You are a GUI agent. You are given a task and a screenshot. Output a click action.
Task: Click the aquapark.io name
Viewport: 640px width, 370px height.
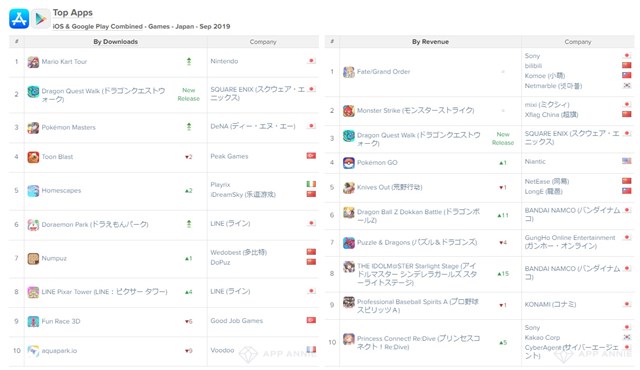click(59, 351)
